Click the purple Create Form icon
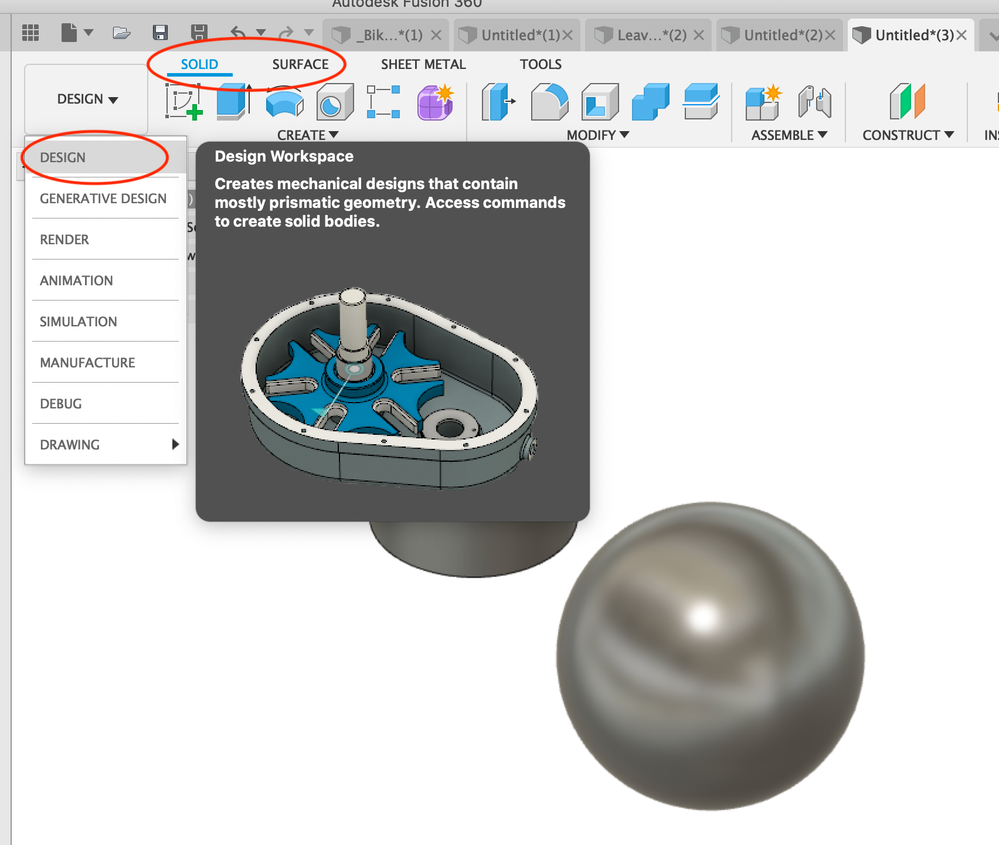999x845 pixels. point(435,102)
